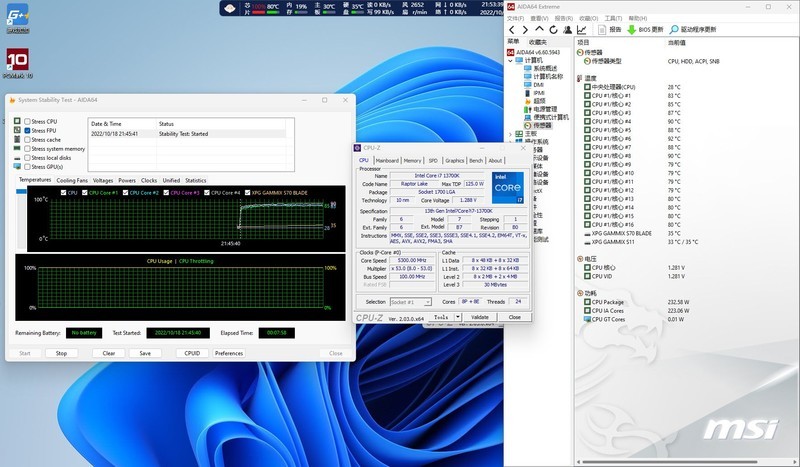
Task: Open the Mainboard tab in CPU-Z
Action: click(x=387, y=161)
